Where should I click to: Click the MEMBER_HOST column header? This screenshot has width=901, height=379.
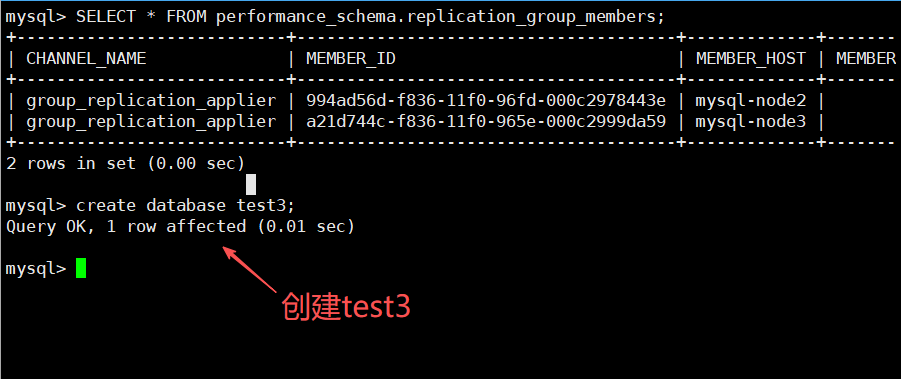click(751, 58)
